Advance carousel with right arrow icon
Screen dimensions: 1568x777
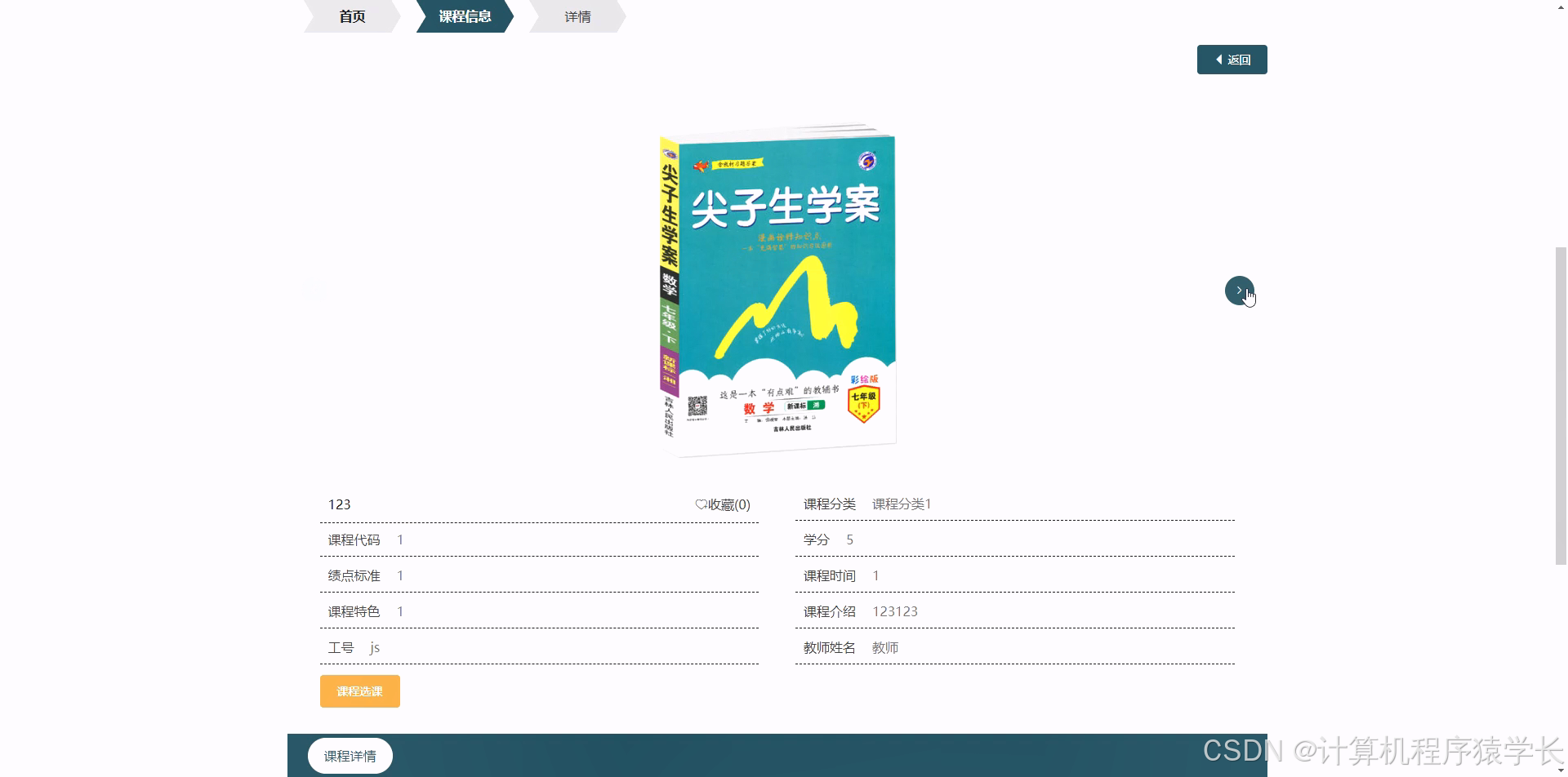(1239, 291)
